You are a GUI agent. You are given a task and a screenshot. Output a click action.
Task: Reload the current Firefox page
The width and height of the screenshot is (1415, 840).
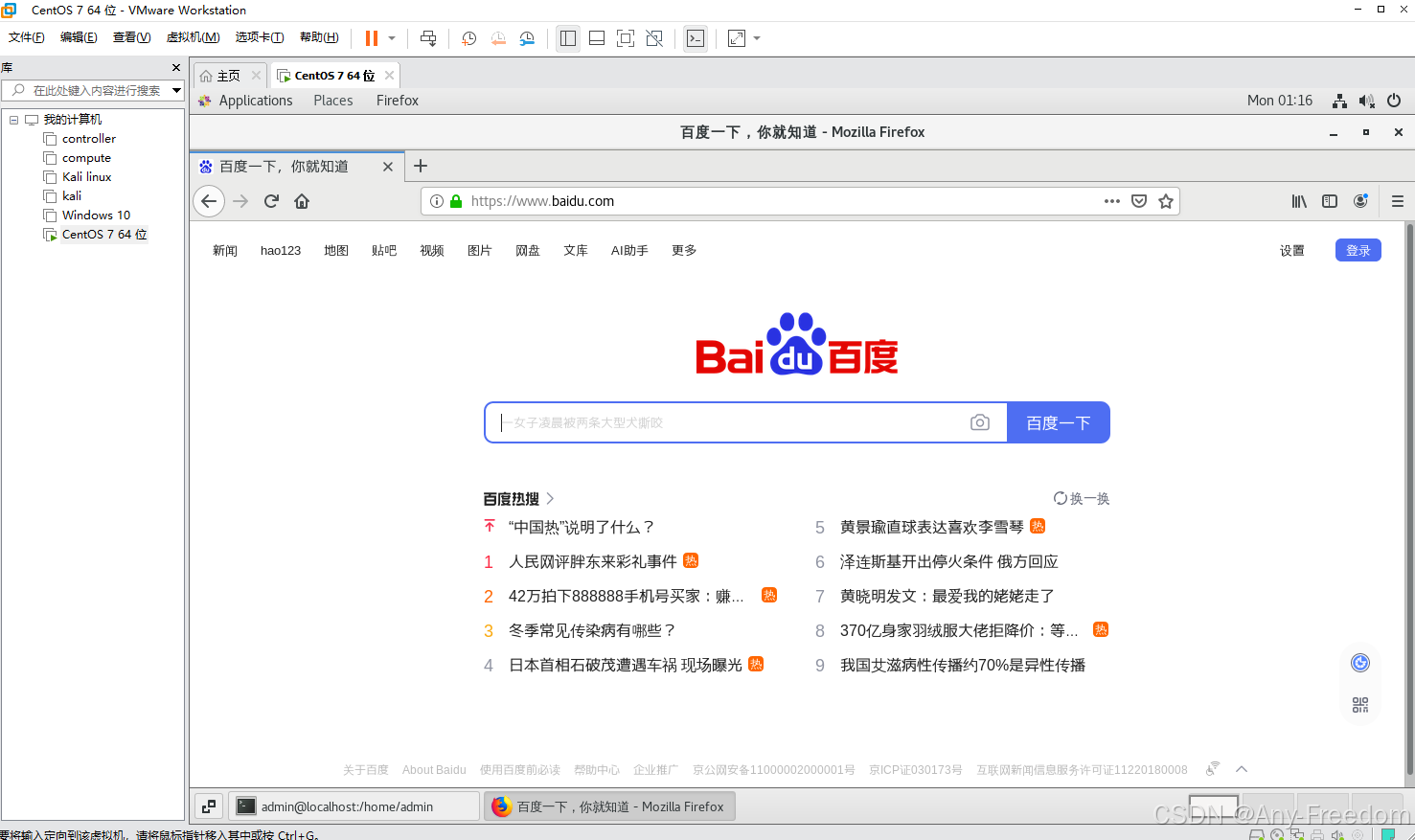click(x=271, y=201)
